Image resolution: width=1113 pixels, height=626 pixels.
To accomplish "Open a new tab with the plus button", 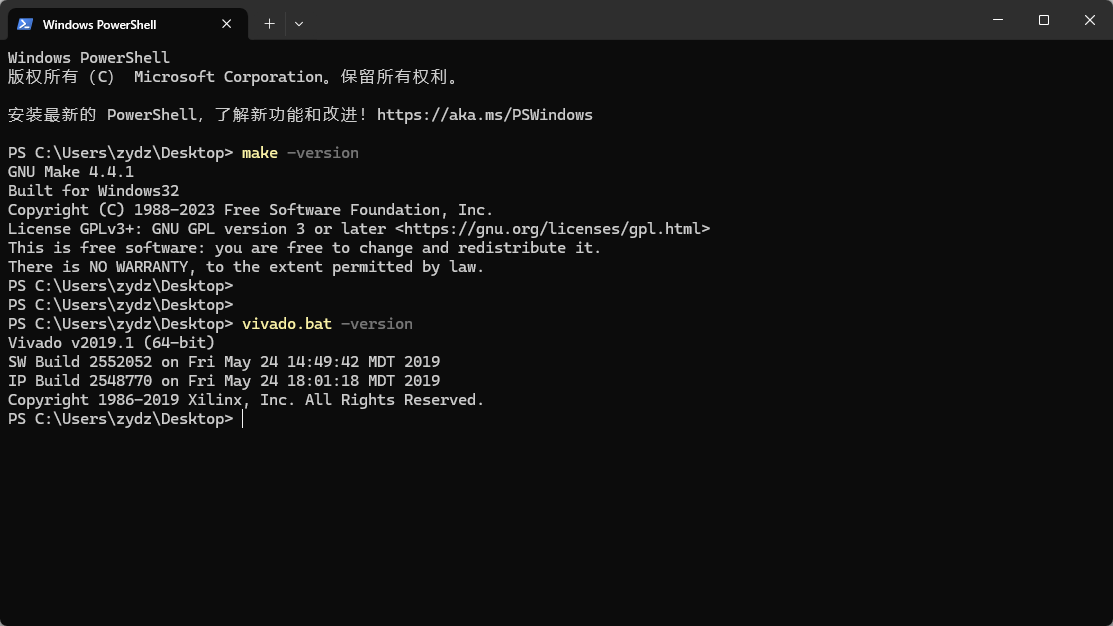I will pos(269,23).
